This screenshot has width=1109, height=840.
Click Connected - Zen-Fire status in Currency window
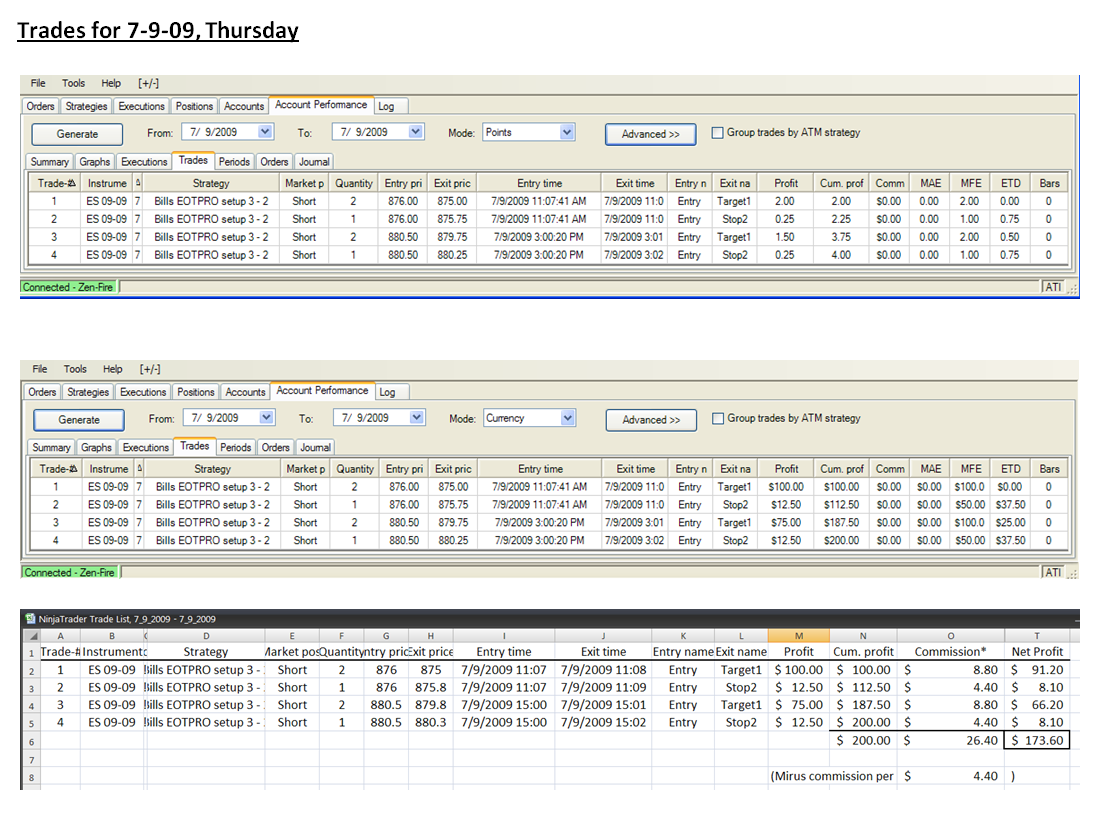[69, 573]
